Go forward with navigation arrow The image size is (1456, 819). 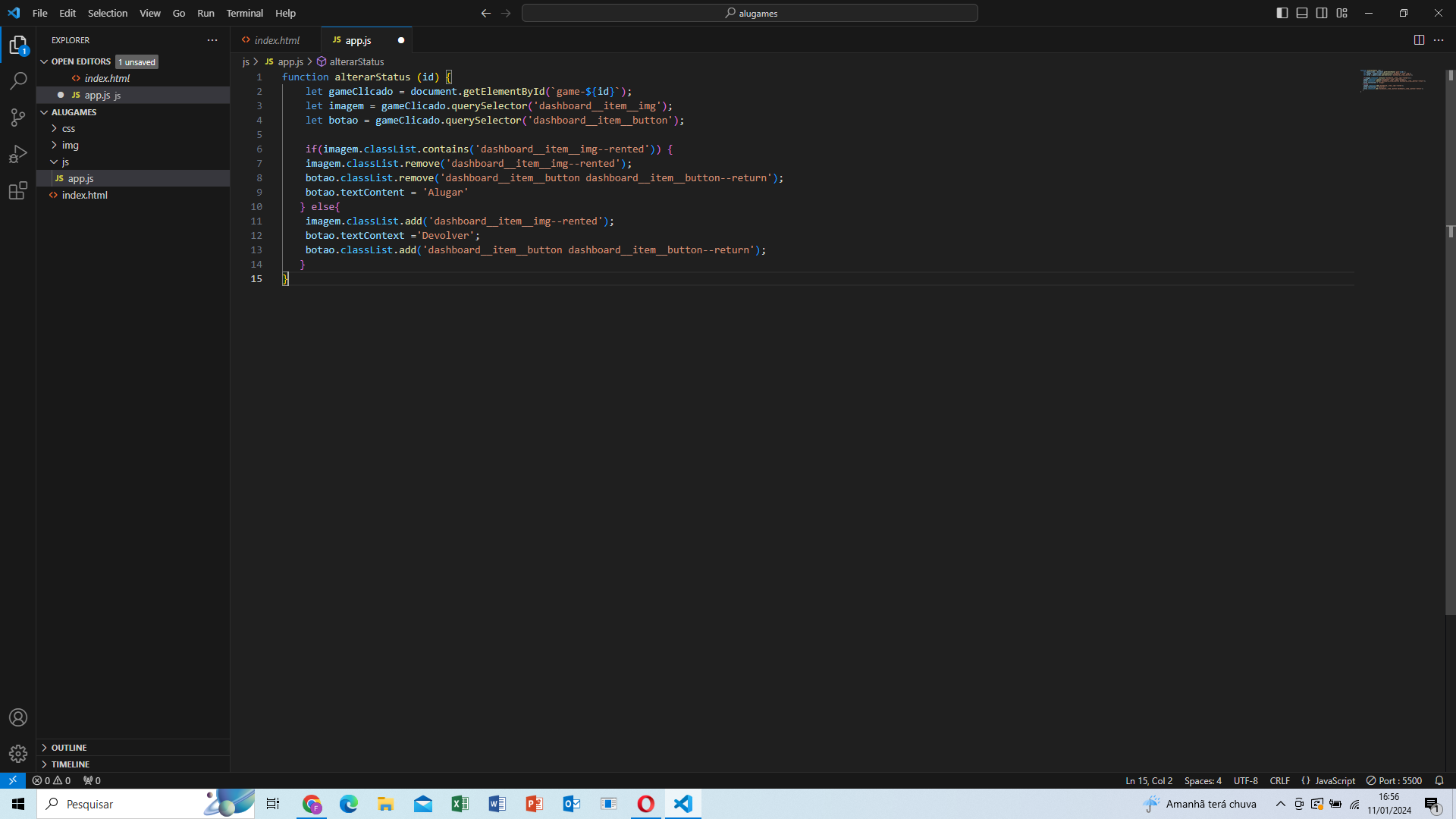[506, 13]
